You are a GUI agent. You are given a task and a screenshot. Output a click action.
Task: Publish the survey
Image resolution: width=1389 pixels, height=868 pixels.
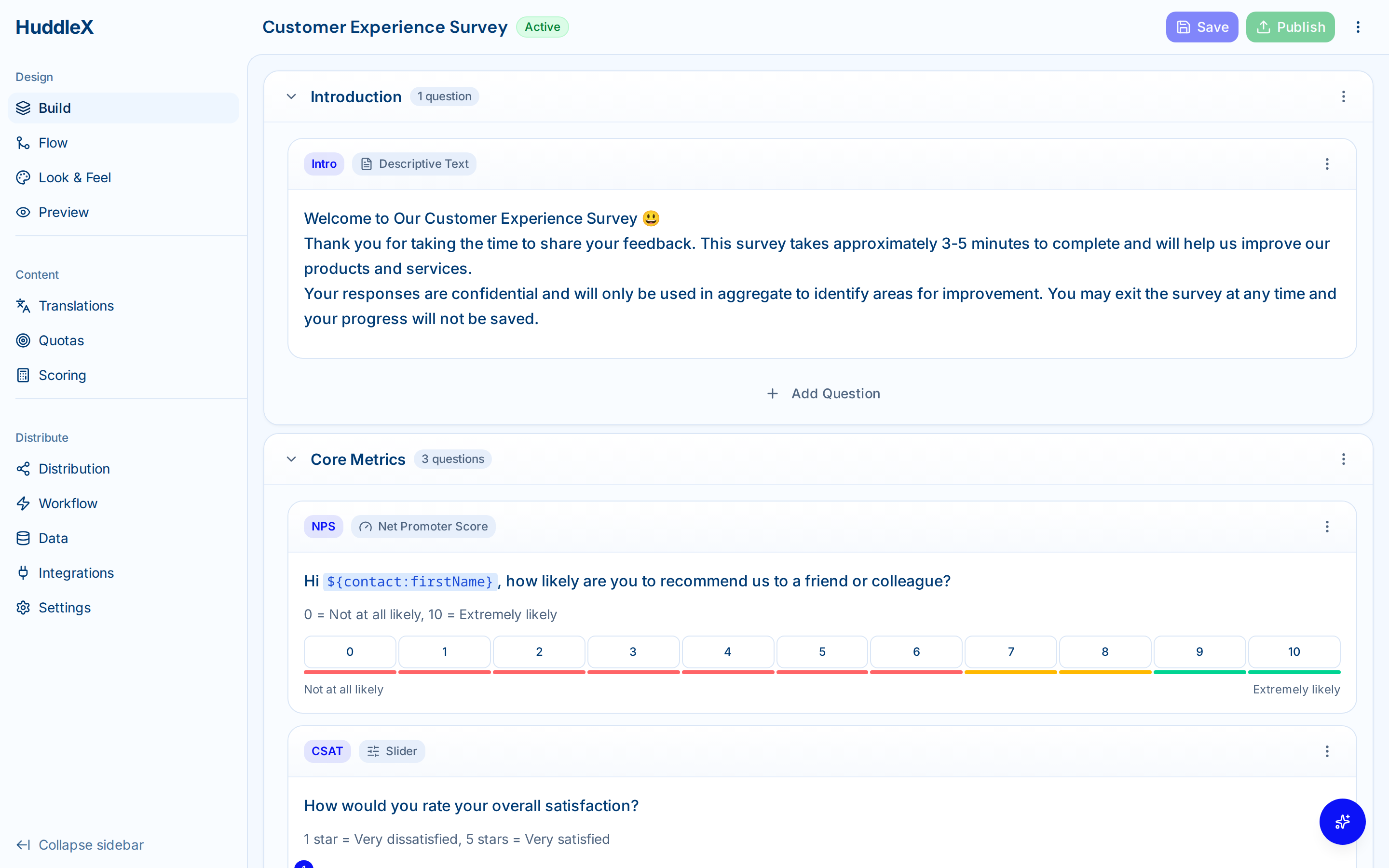tap(1290, 27)
